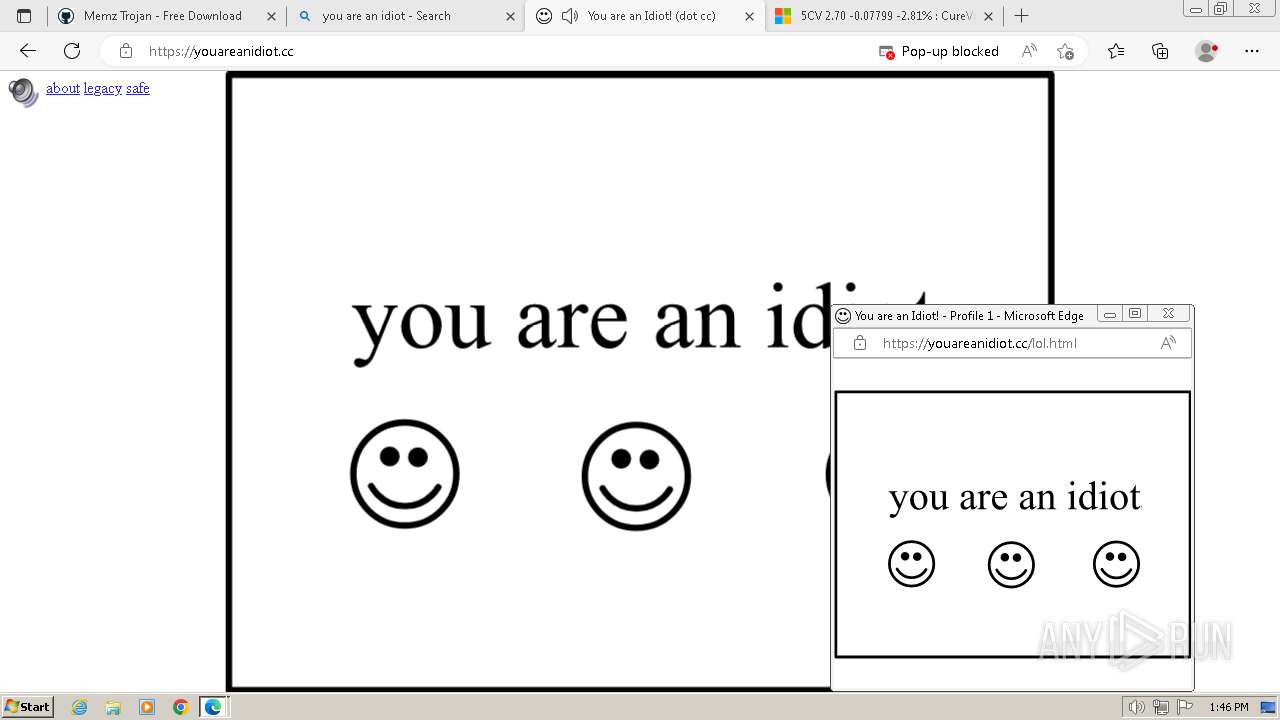Maximize the popup Edge window
Image resolution: width=1280 pixels, height=720 pixels.
pyautogui.click(x=1135, y=314)
